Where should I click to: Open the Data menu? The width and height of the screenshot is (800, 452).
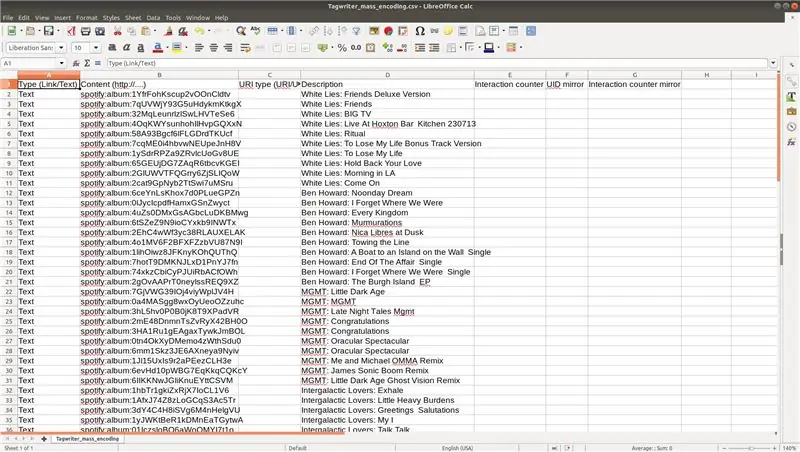click(x=153, y=17)
